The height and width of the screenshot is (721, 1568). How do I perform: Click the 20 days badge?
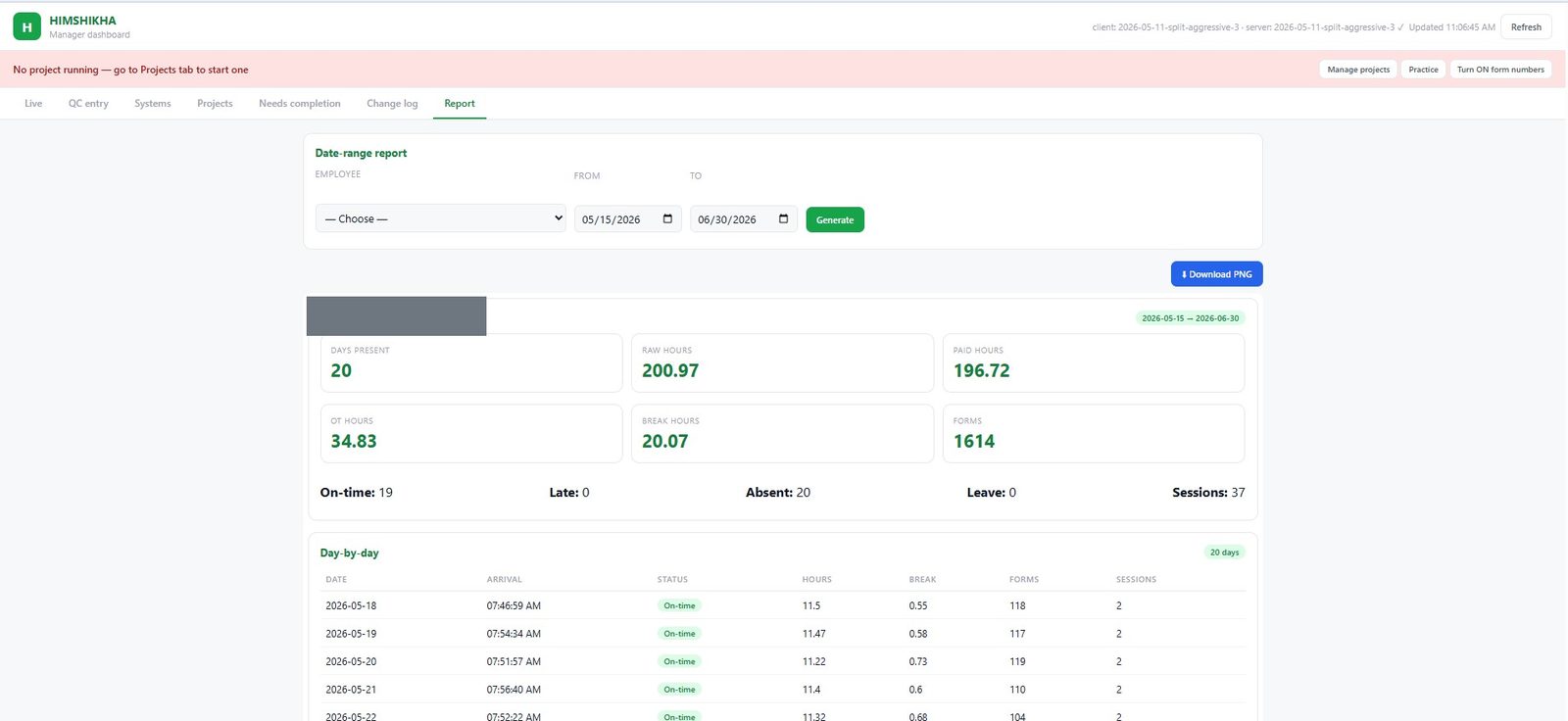pos(1224,553)
